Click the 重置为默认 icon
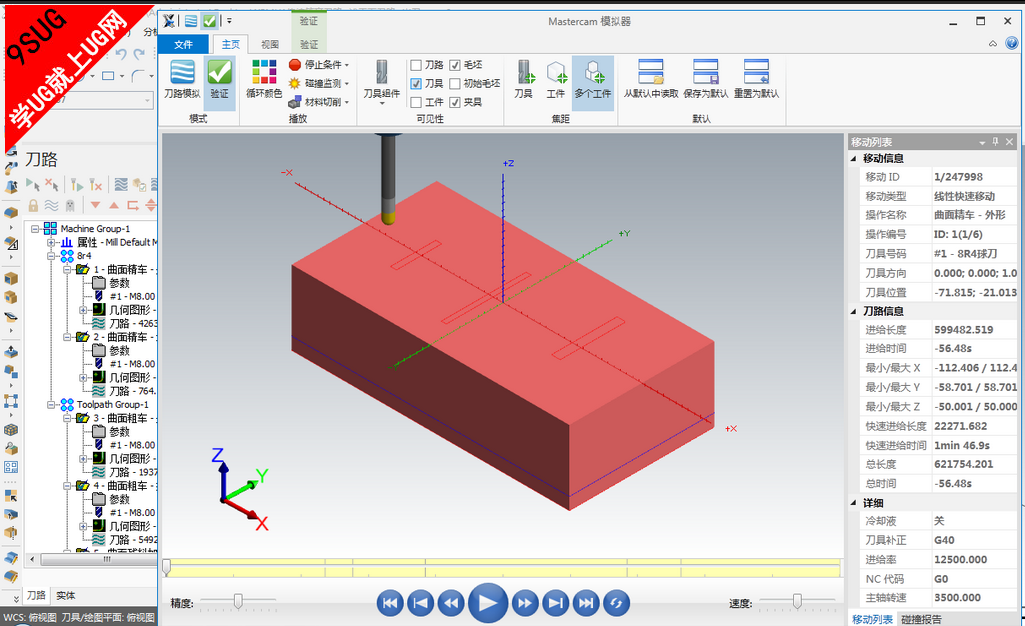1025x626 pixels. pos(756,79)
